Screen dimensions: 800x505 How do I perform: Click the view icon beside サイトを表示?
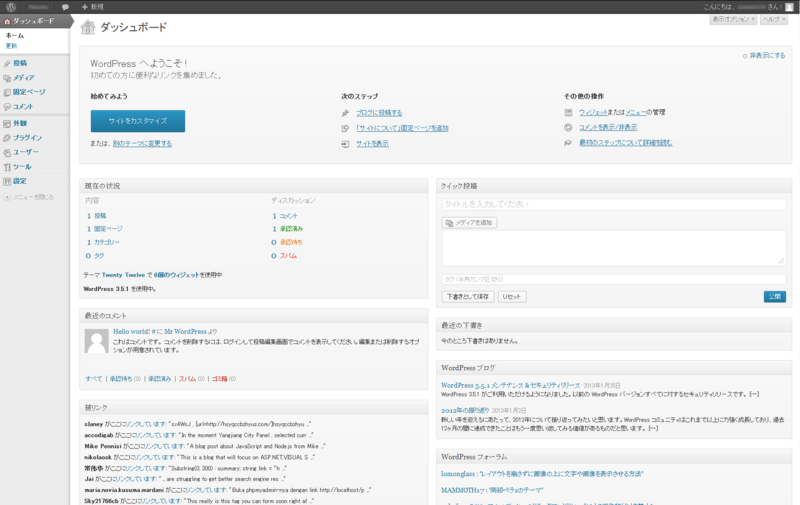(x=345, y=144)
